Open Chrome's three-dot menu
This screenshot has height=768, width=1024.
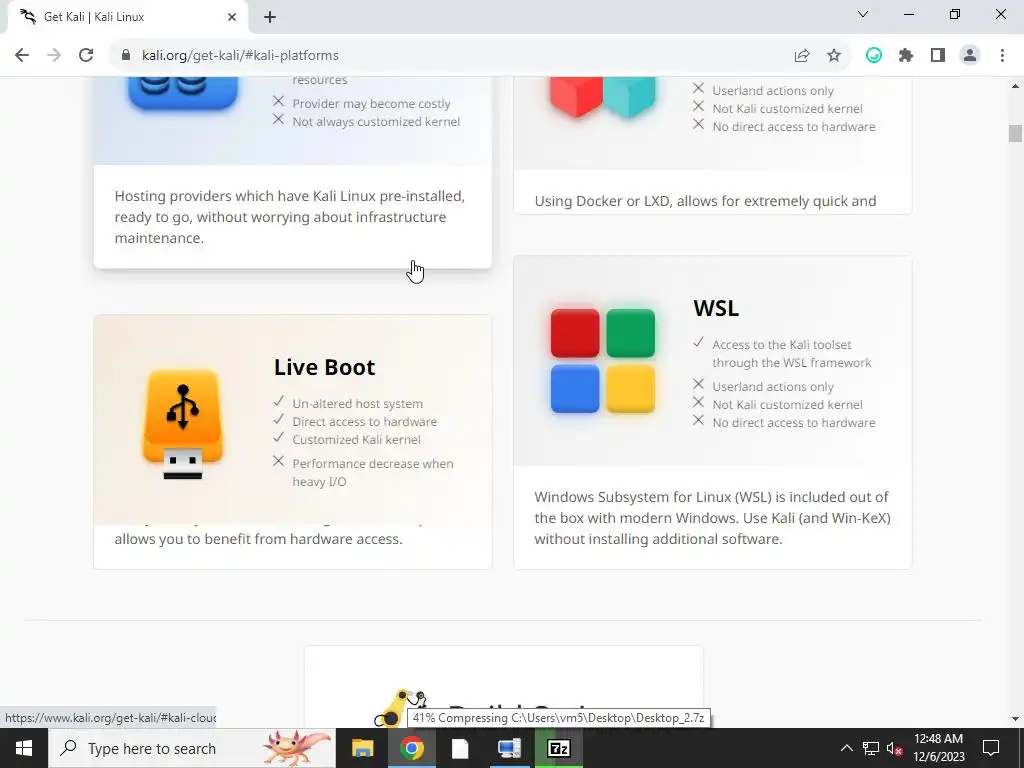(1002, 56)
